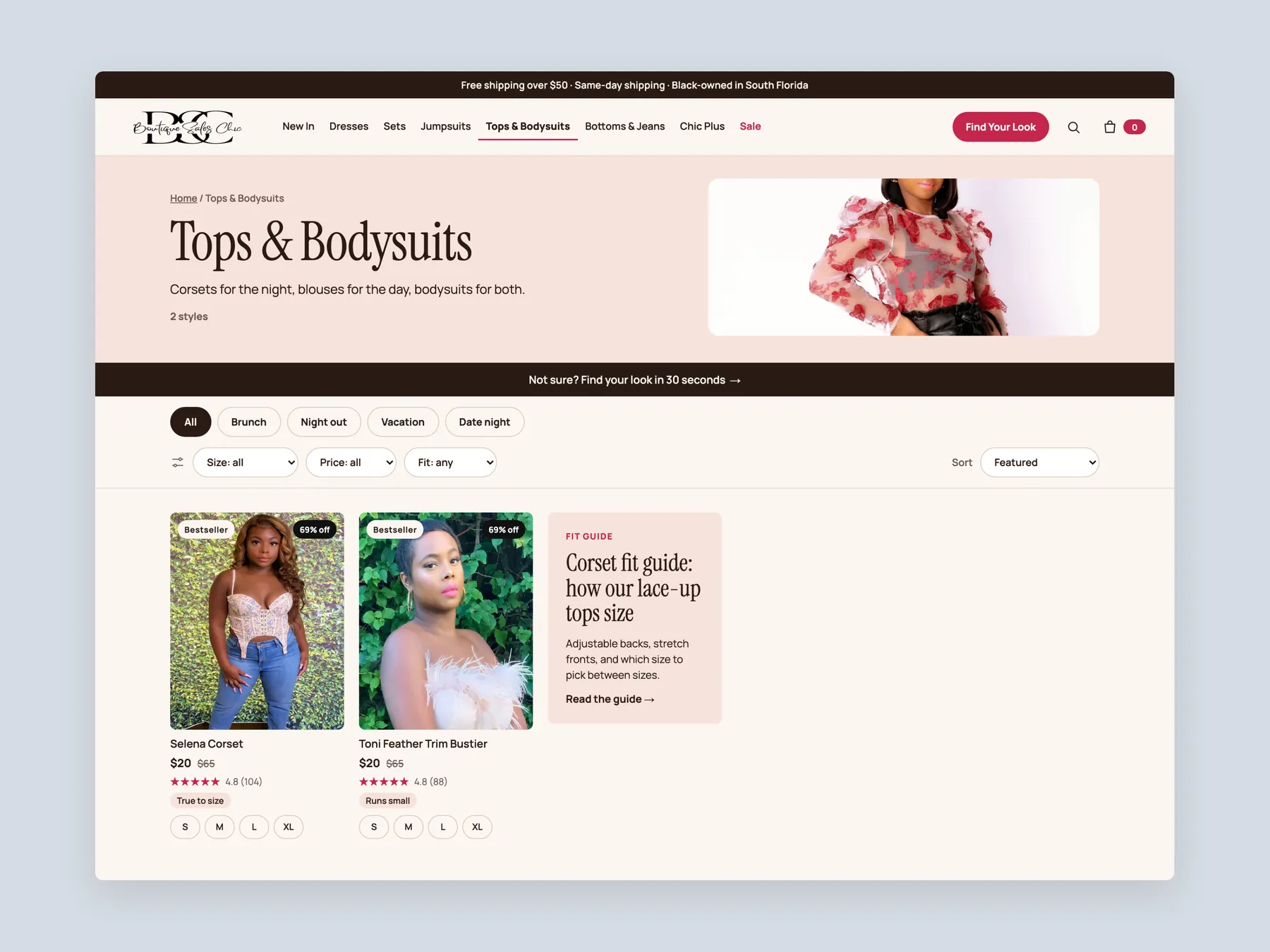Toggle the Night out filter pill
The height and width of the screenshot is (952, 1270).
[x=324, y=422]
